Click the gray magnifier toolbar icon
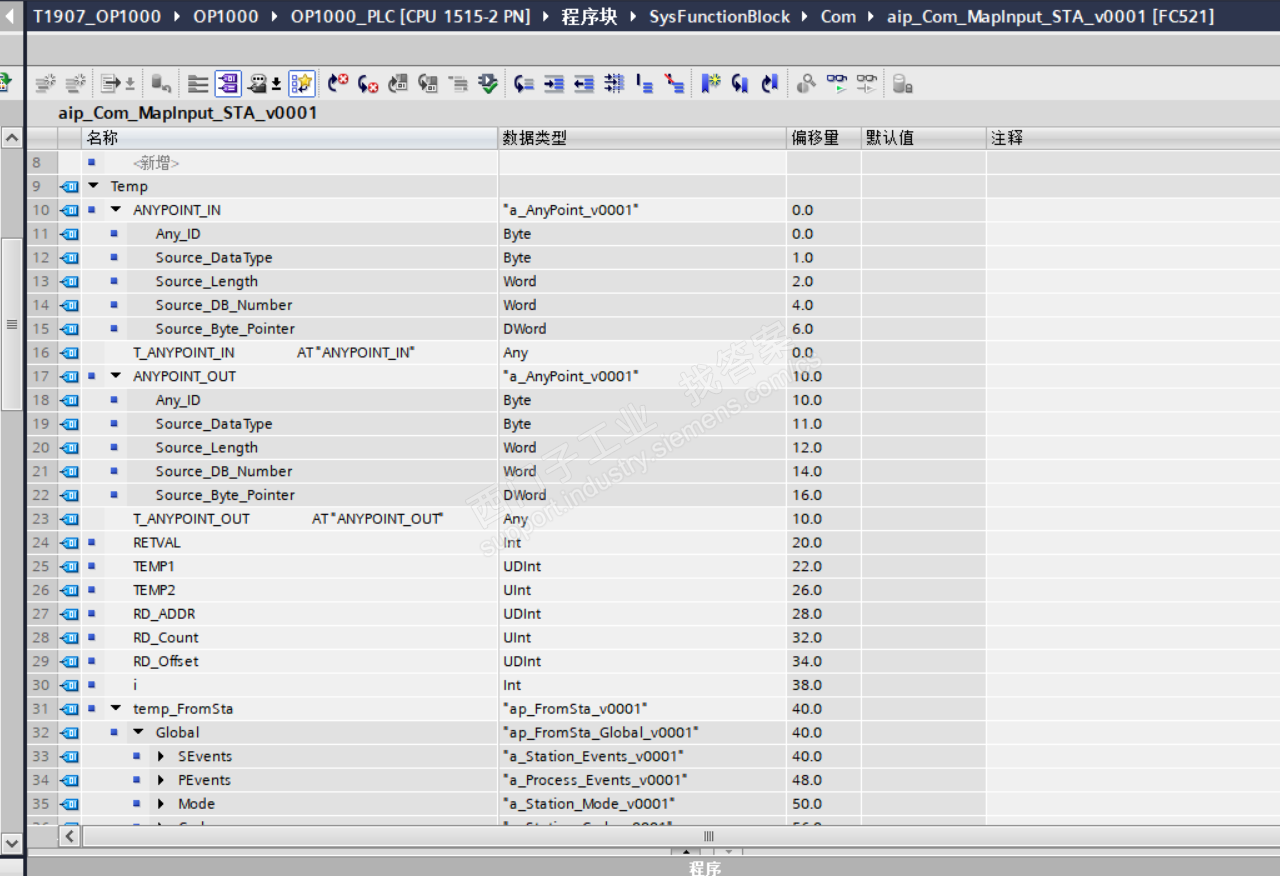The image size is (1280, 876). coord(806,84)
